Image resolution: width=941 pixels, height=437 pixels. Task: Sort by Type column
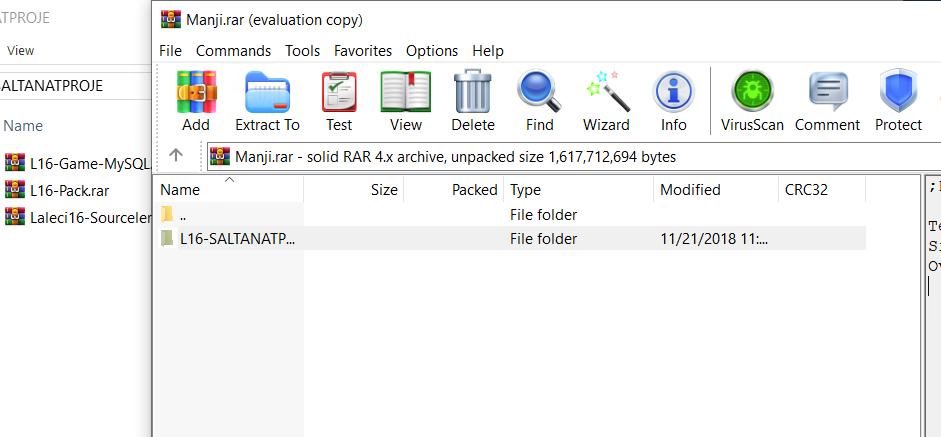tap(579, 190)
